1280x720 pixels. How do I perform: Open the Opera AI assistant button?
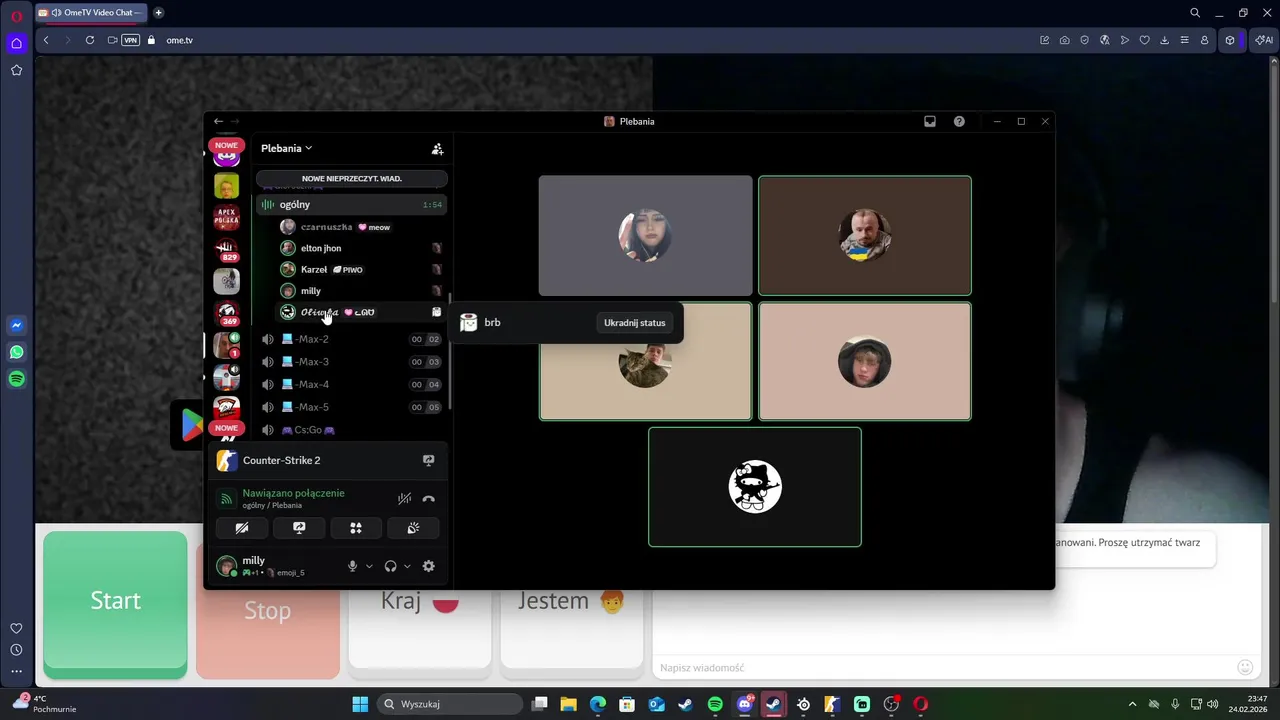[1264, 40]
